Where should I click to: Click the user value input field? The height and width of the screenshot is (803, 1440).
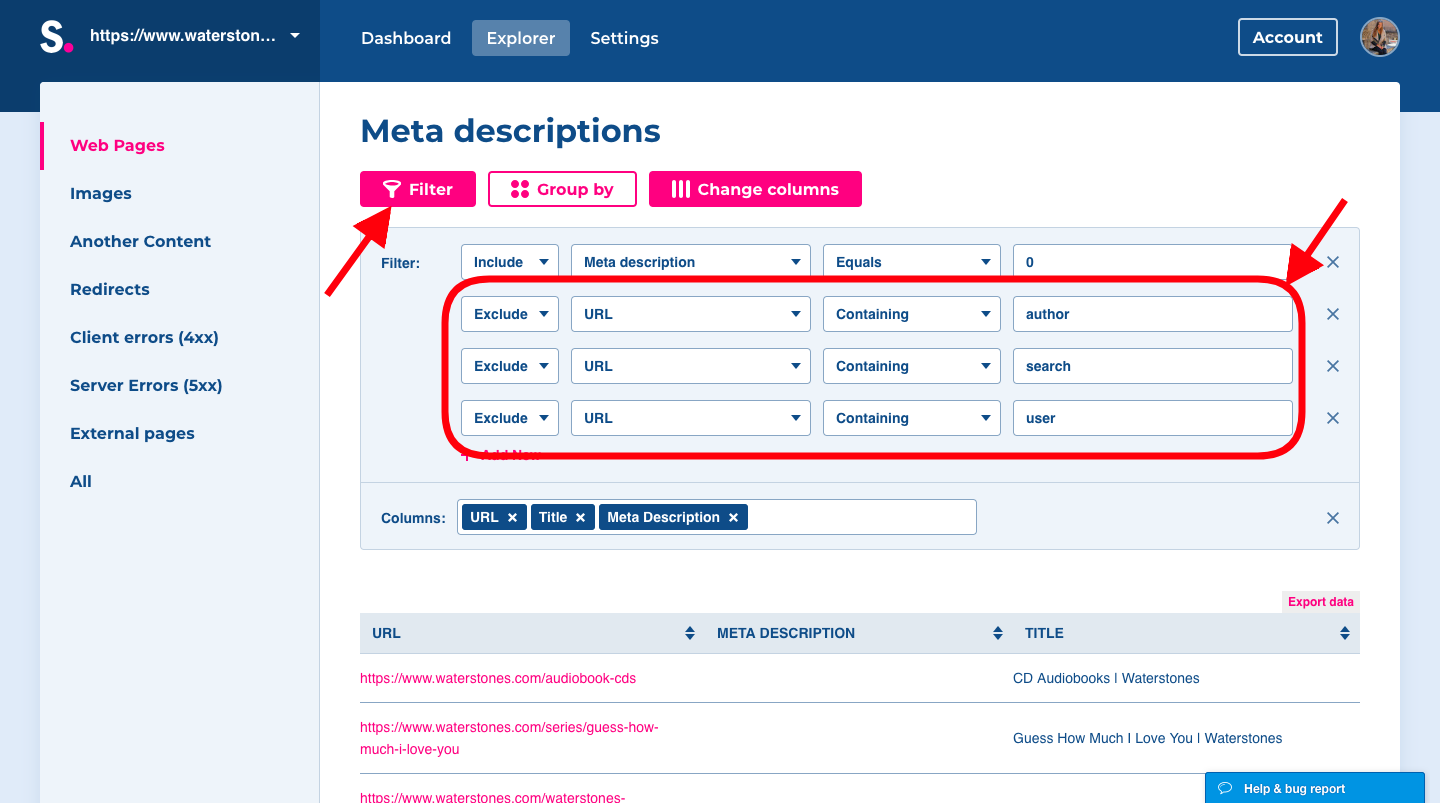click(x=1153, y=418)
